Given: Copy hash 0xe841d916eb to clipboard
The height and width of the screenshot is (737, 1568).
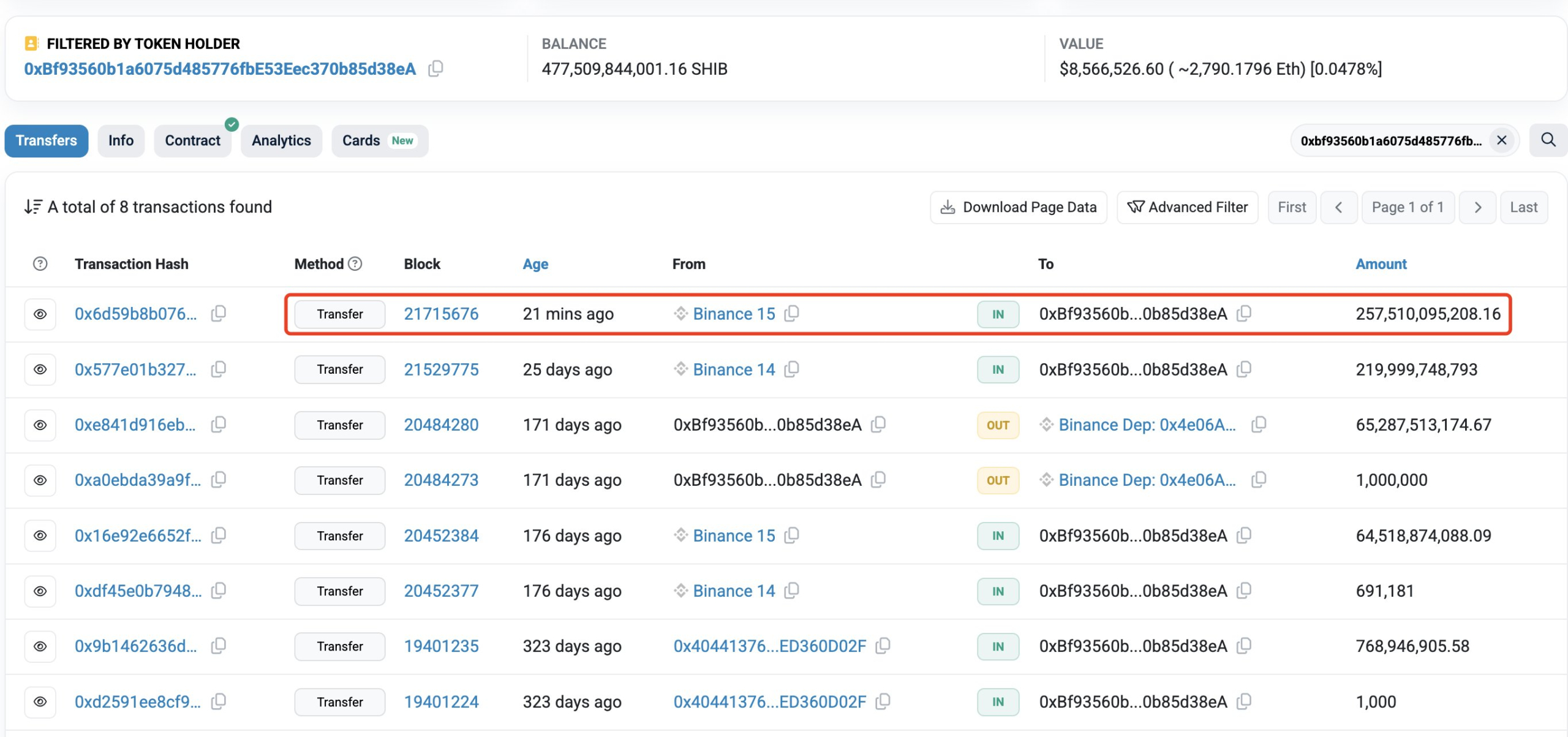Looking at the screenshot, I should click(x=219, y=425).
